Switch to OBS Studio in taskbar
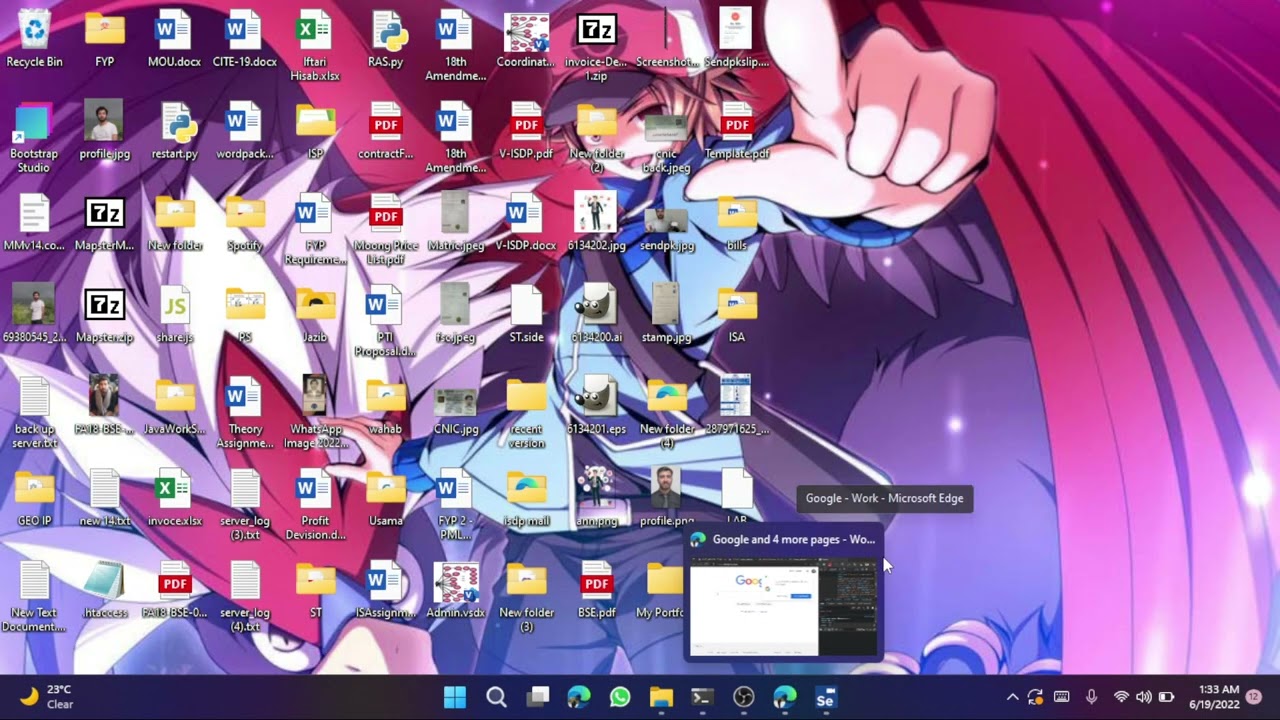This screenshot has height=720, width=1280. 743,697
